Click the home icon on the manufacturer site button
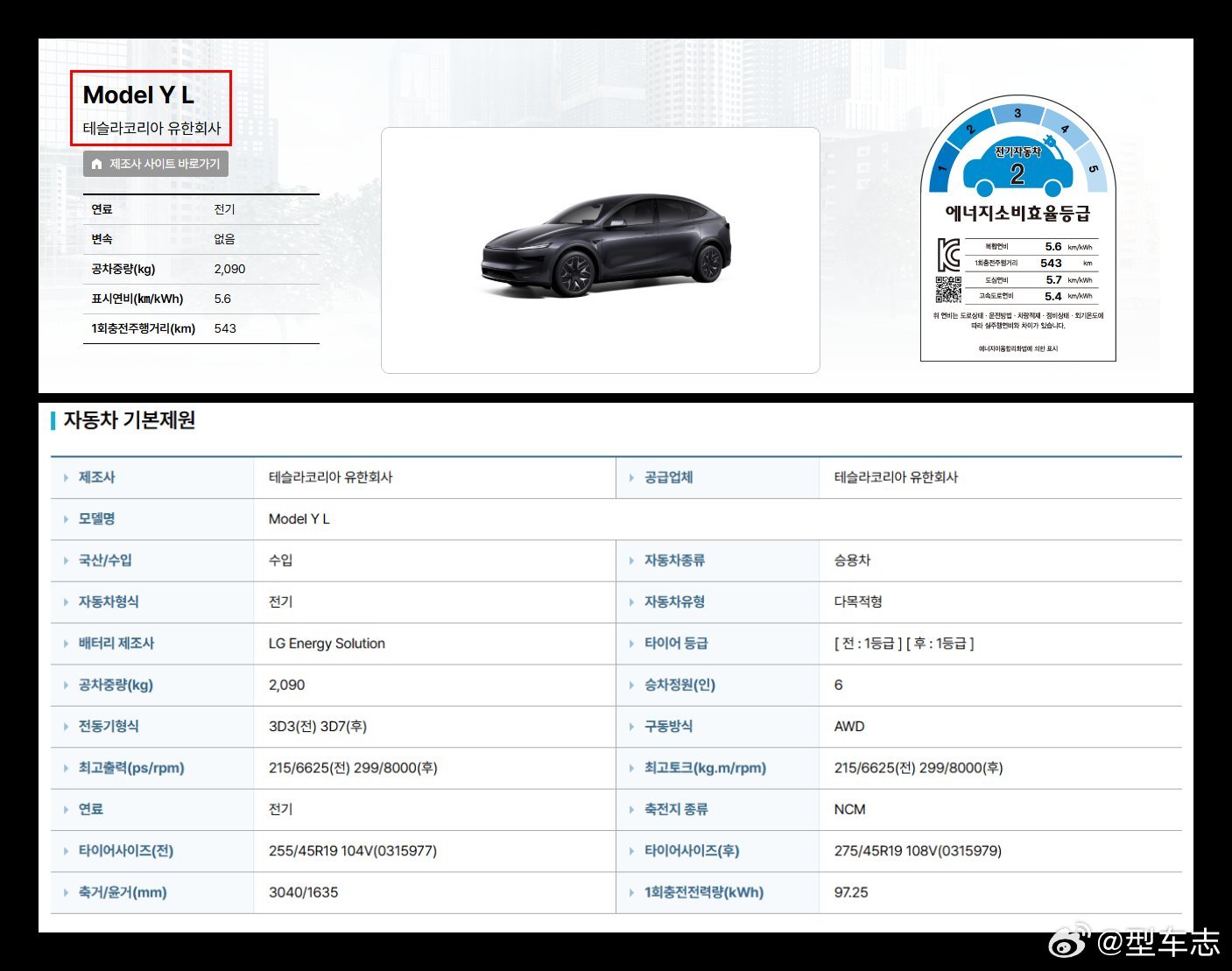The height and width of the screenshot is (971, 1232). 96,164
